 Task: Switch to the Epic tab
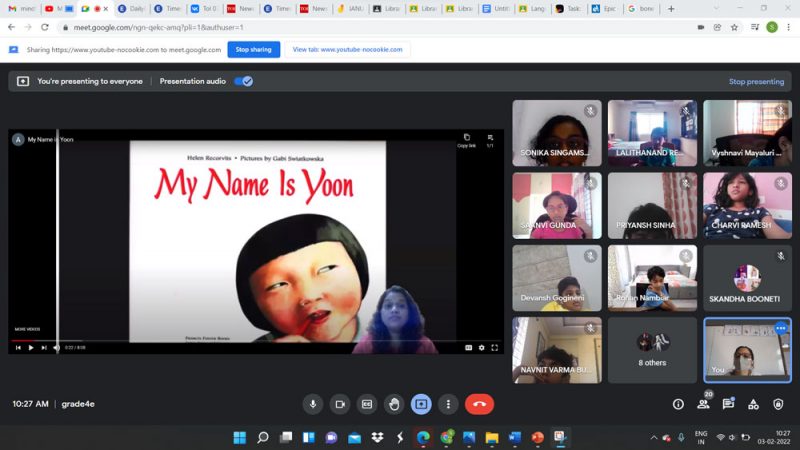coord(604,9)
